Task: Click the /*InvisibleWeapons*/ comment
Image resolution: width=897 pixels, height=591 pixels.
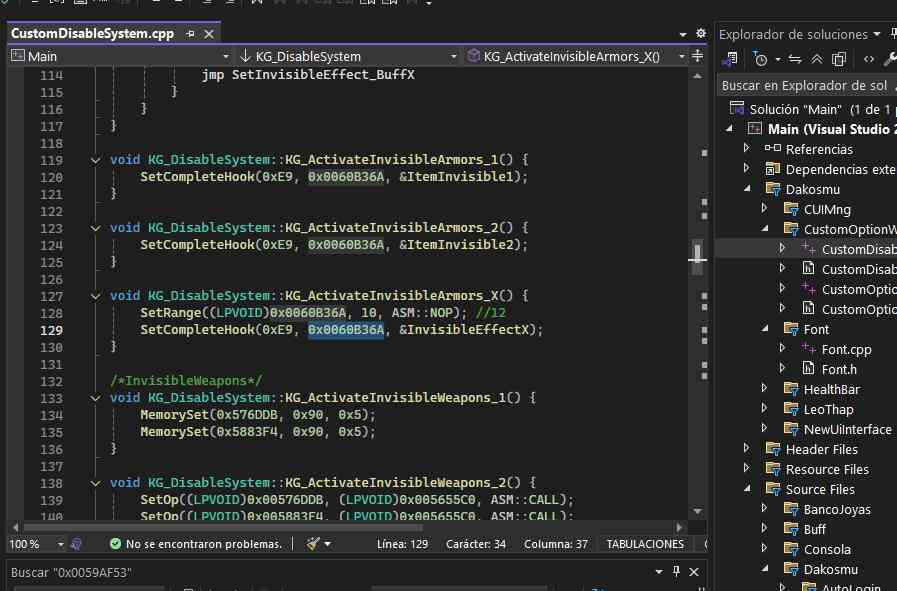Action: point(186,380)
